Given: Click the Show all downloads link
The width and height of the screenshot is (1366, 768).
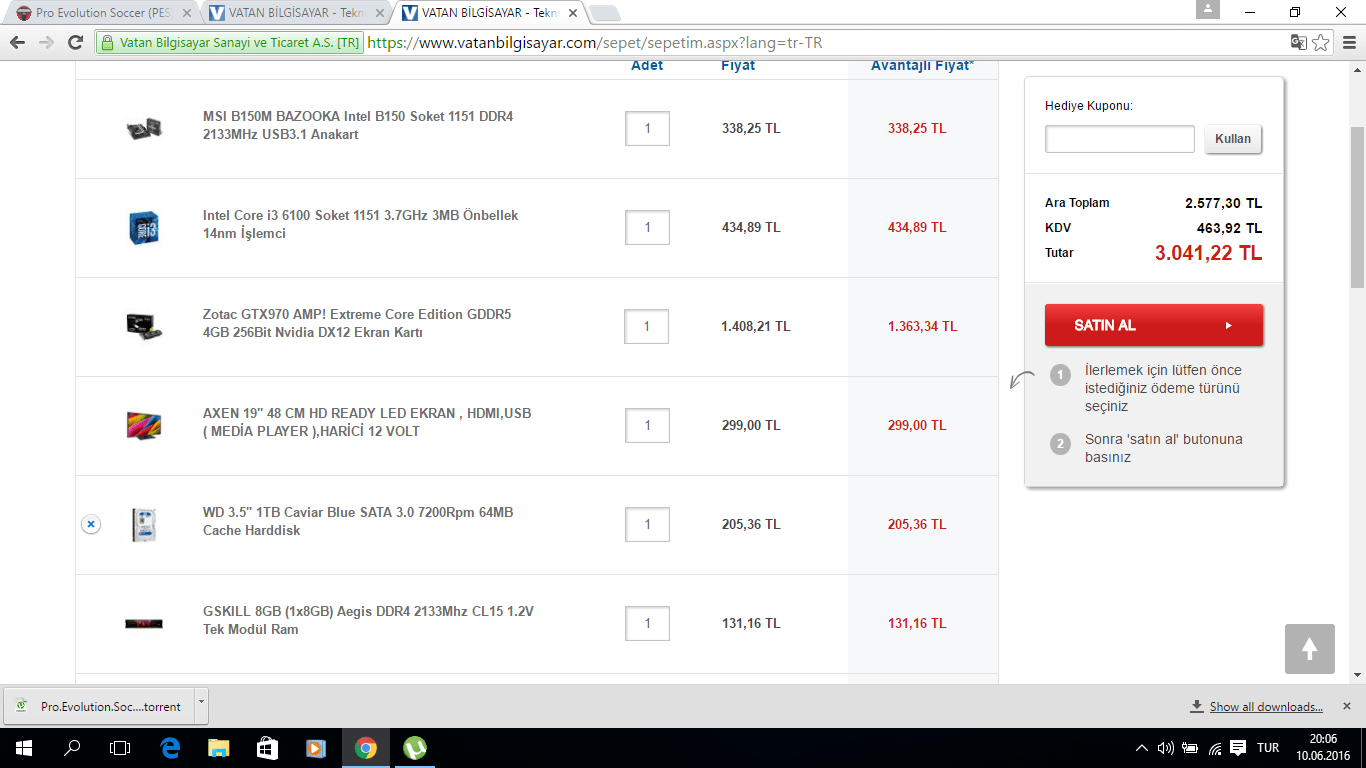Looking at the screenshot, I should click(1266, 707).
